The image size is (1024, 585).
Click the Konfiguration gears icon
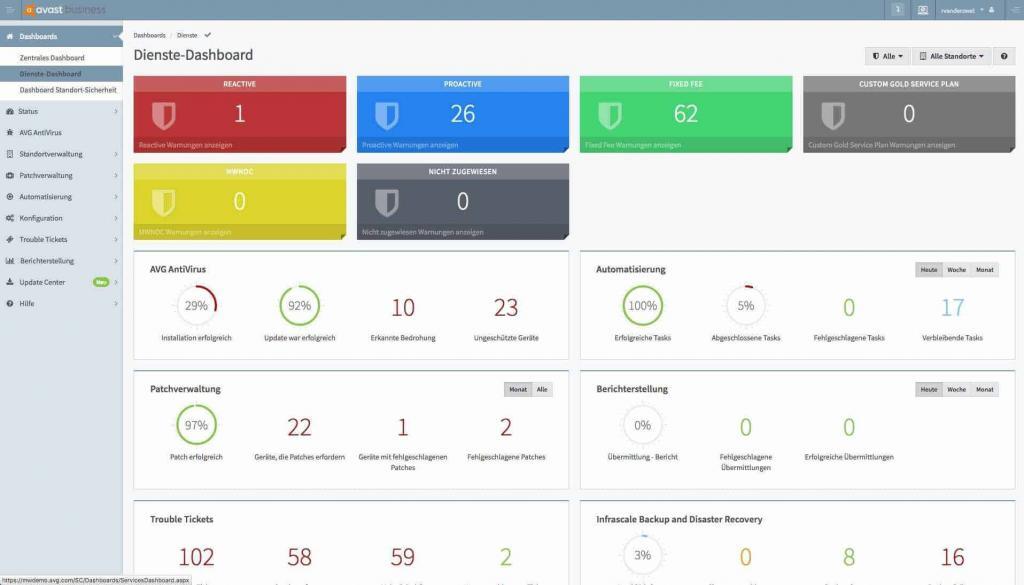[x=12, y=218]
